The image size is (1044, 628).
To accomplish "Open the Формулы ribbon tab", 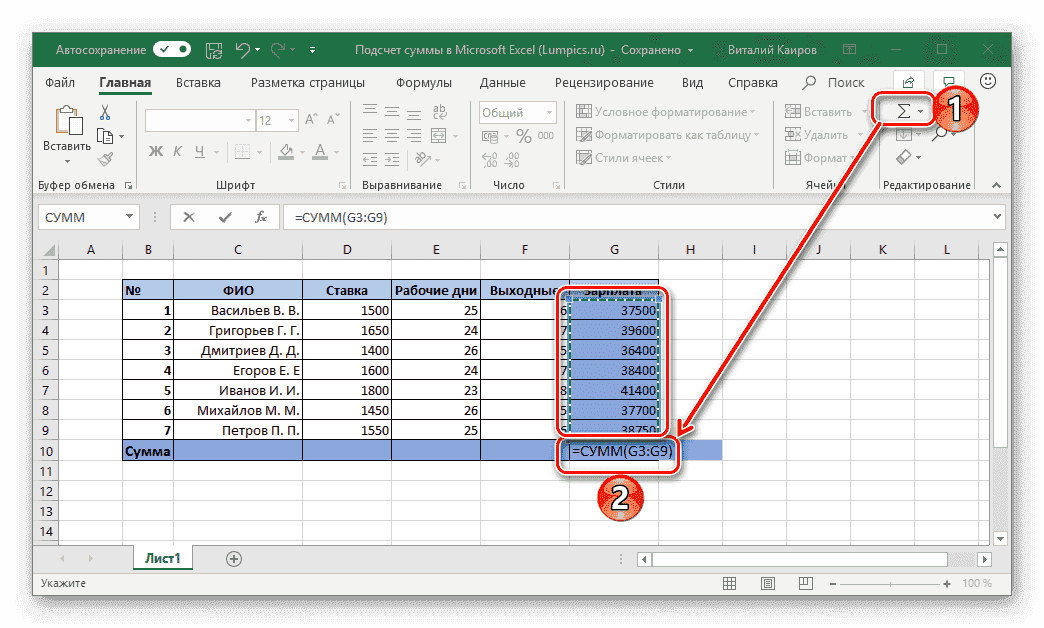I will point(423,83).
